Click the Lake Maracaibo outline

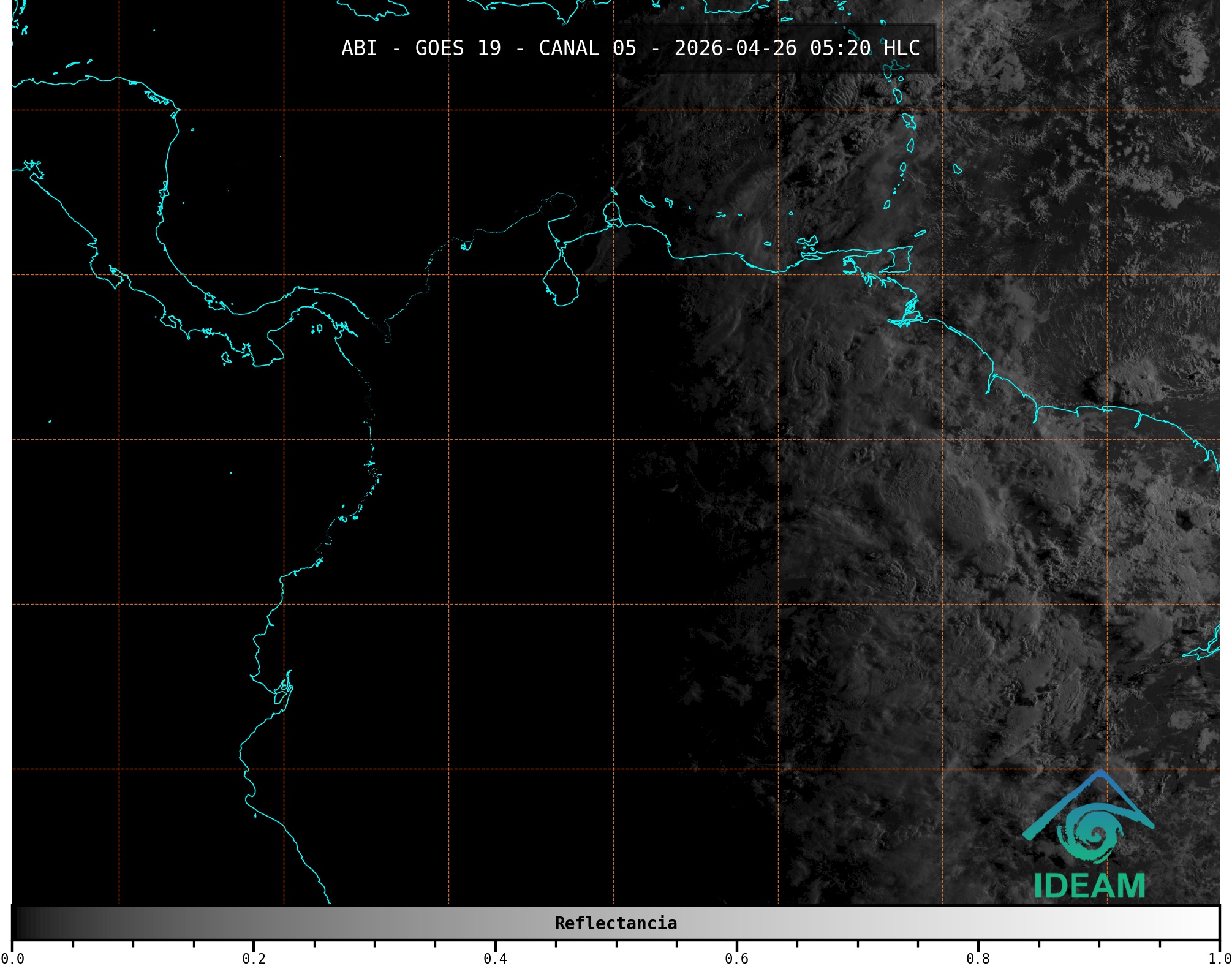click(x=562, y=282)
